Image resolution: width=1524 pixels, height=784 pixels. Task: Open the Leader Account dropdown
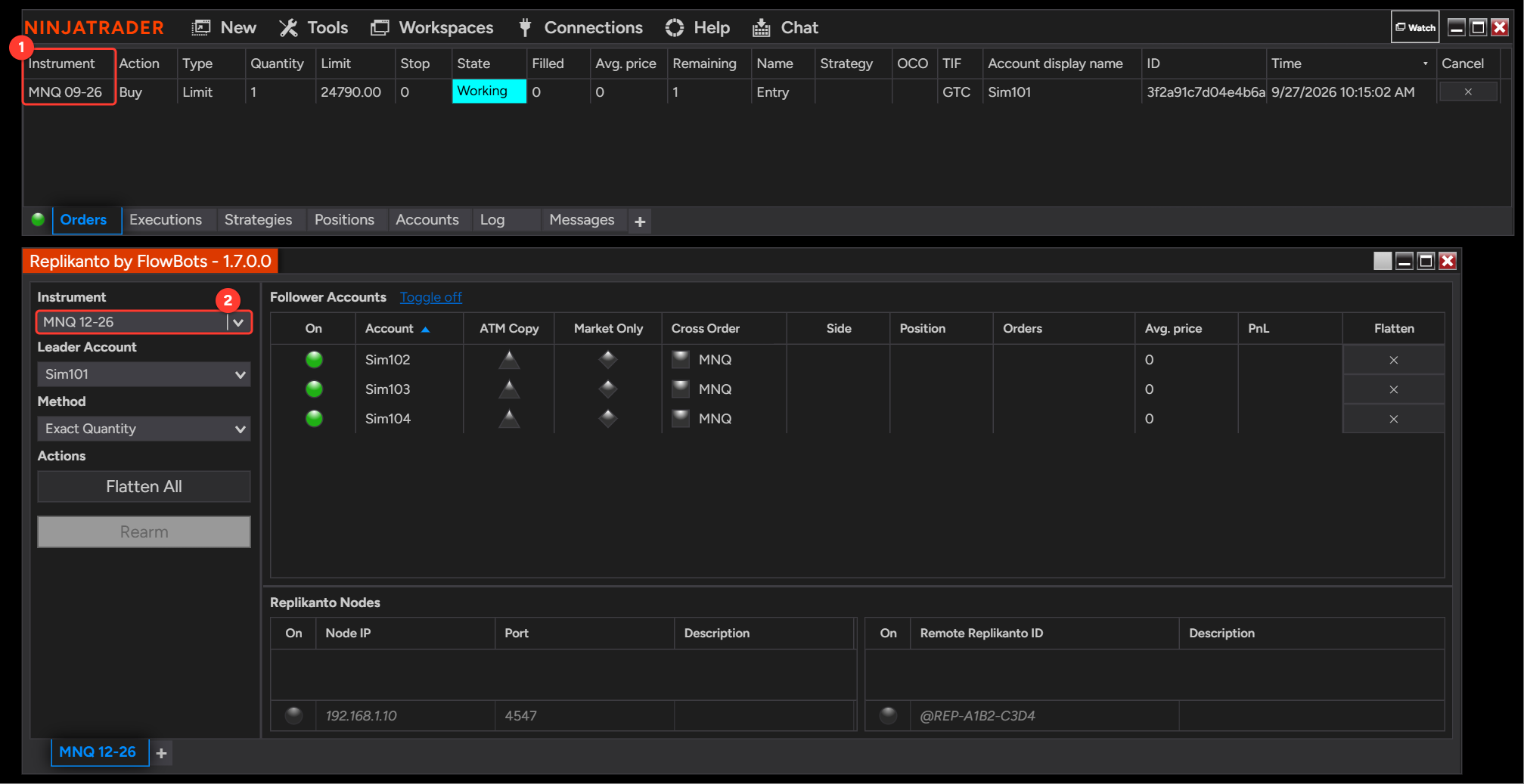coord(144,374)
